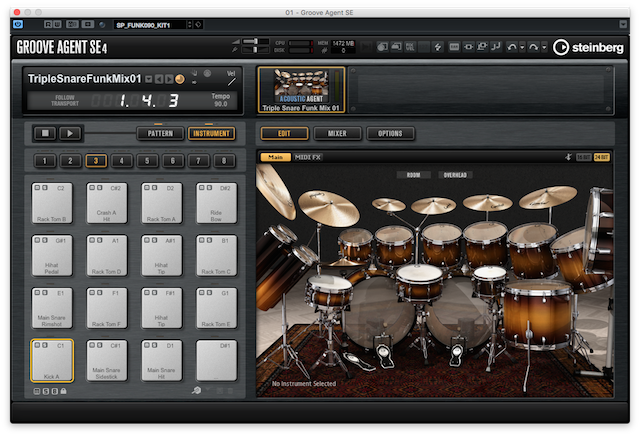Click the lightning bolt toolbar icon
This screenshot has width=640, height=436.
click(x=438, y=47)
